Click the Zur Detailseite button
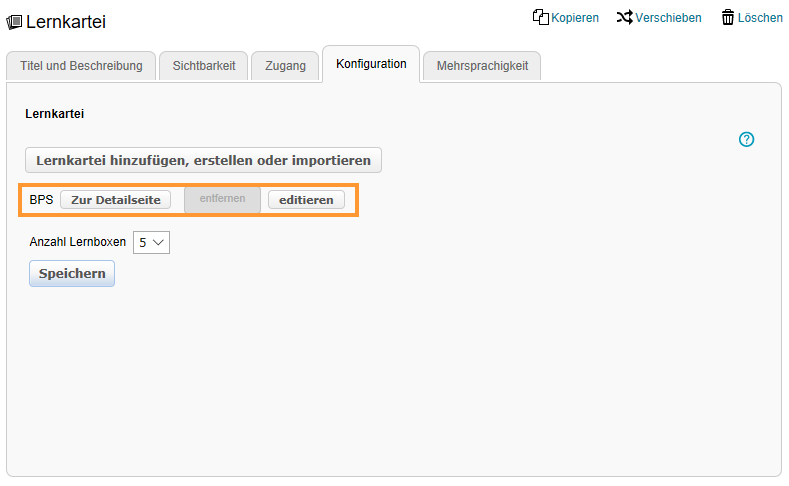 pos(115,200)
